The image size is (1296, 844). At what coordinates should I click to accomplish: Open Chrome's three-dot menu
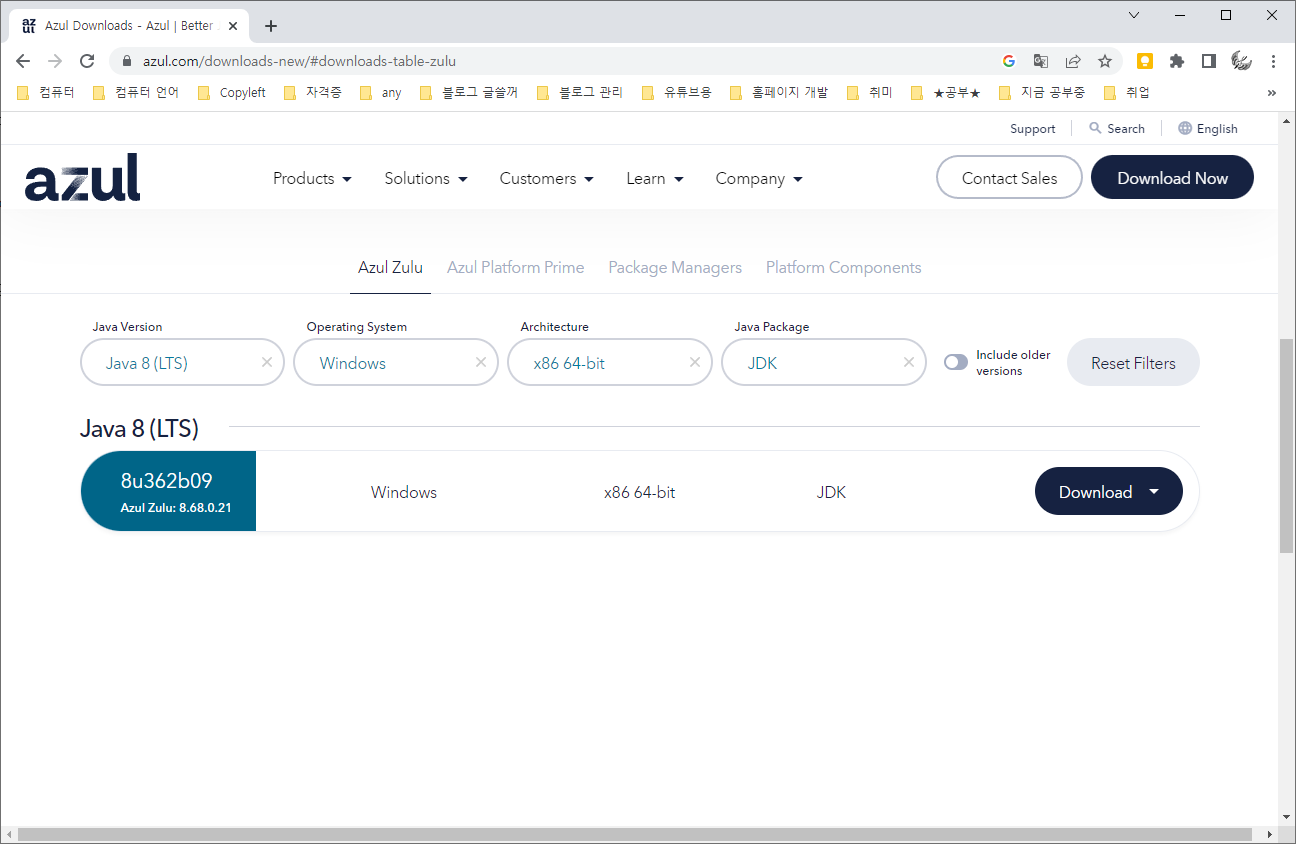[x=1273, y=61]
